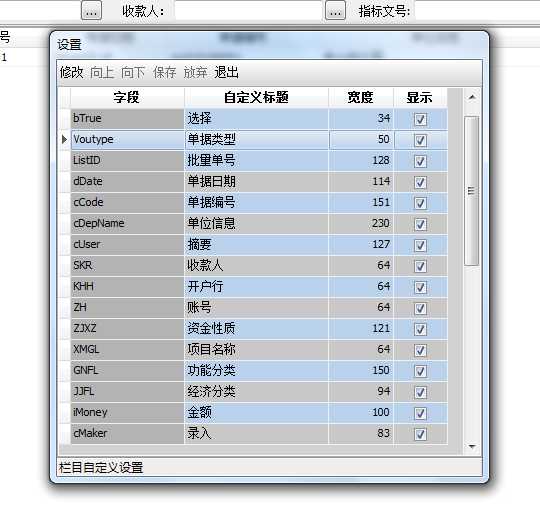This screenshot has height=507, width=540.
Task: Select the Voutype field cell
Action: coord(127,139)
